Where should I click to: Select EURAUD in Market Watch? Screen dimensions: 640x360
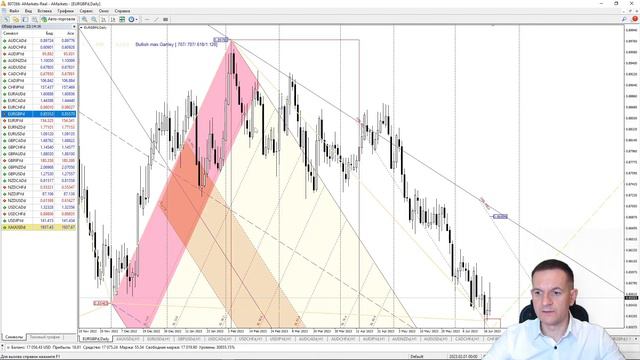(39, 94)
